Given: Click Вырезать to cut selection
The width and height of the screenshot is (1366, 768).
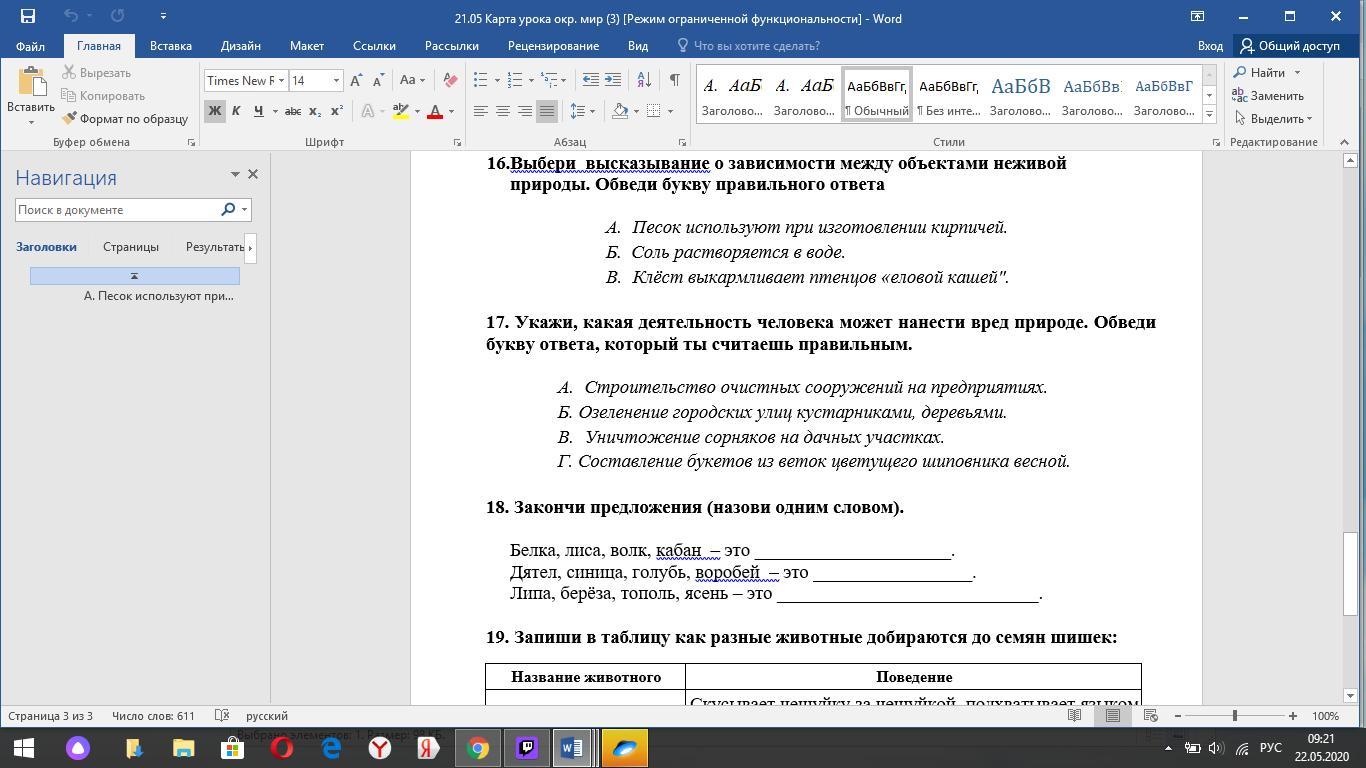Looking at the screenshot, I should (x=96, y=72).
